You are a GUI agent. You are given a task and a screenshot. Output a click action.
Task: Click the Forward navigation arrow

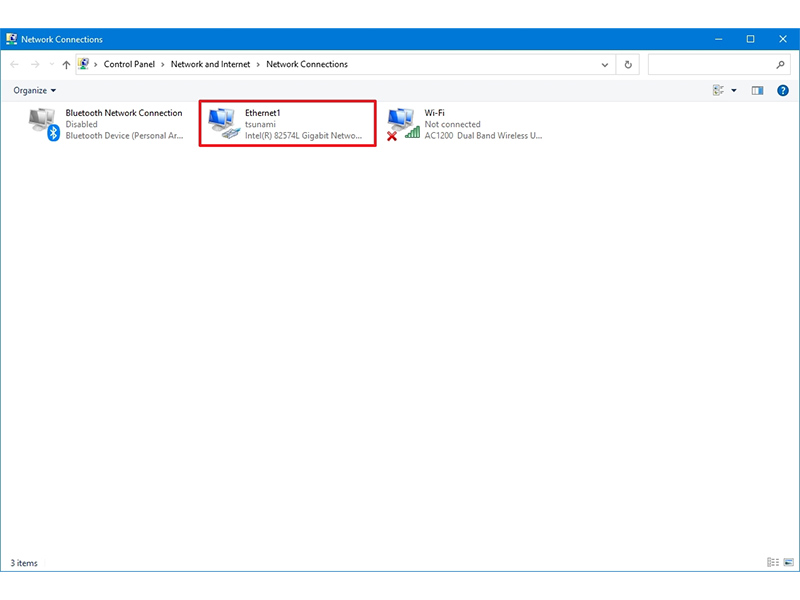35,64
